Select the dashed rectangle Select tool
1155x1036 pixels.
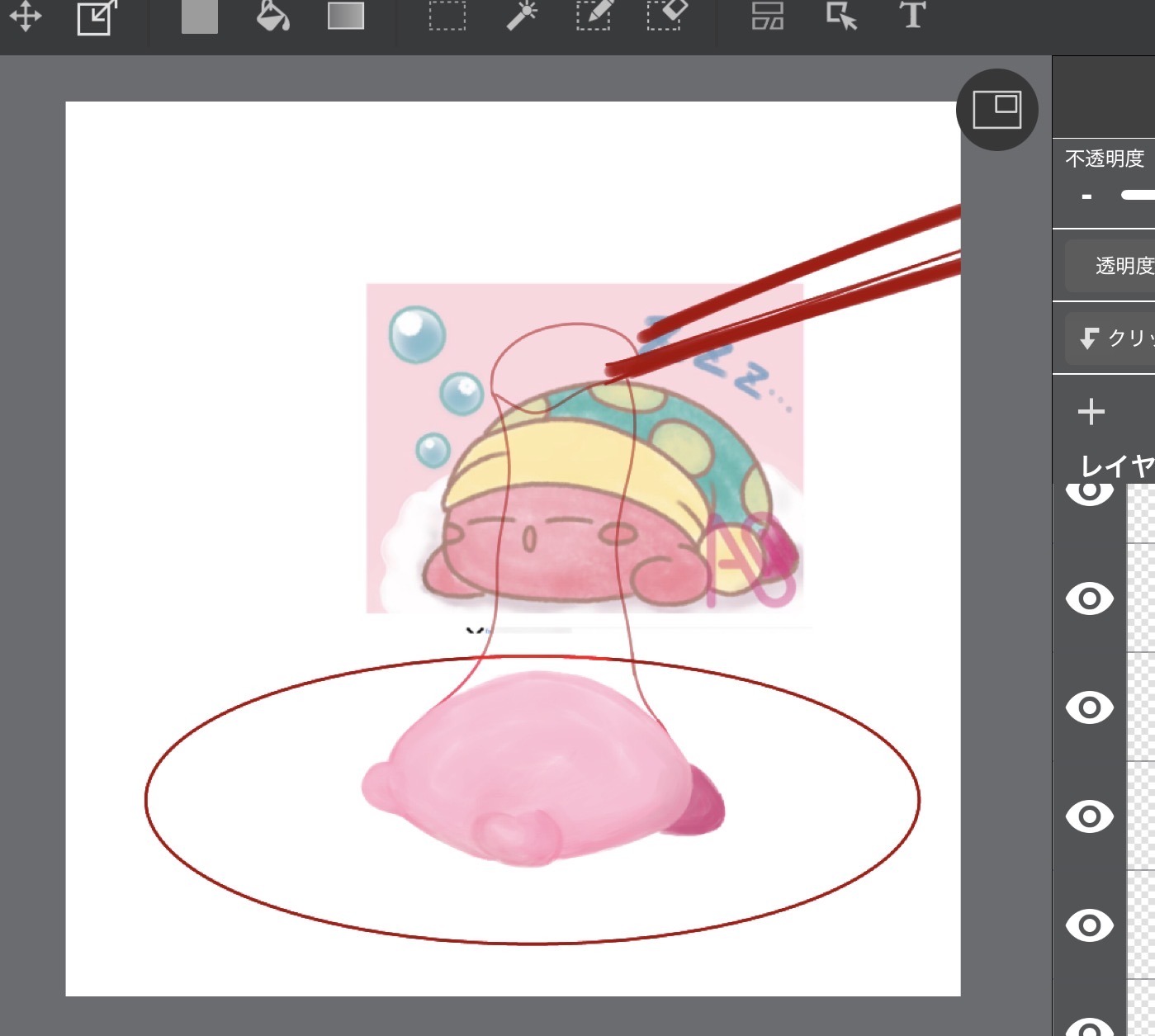click(447, 16)
